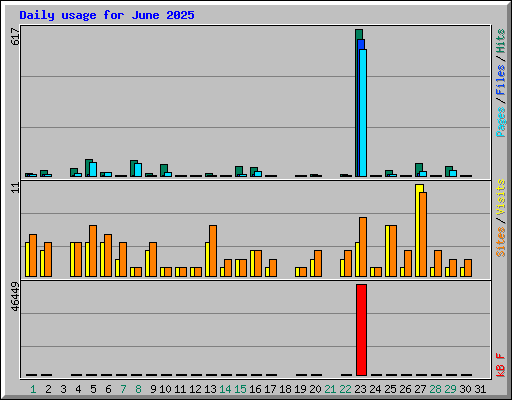Click day label 26 on x-axis
The image size is (512, 400).
(405, 389)
